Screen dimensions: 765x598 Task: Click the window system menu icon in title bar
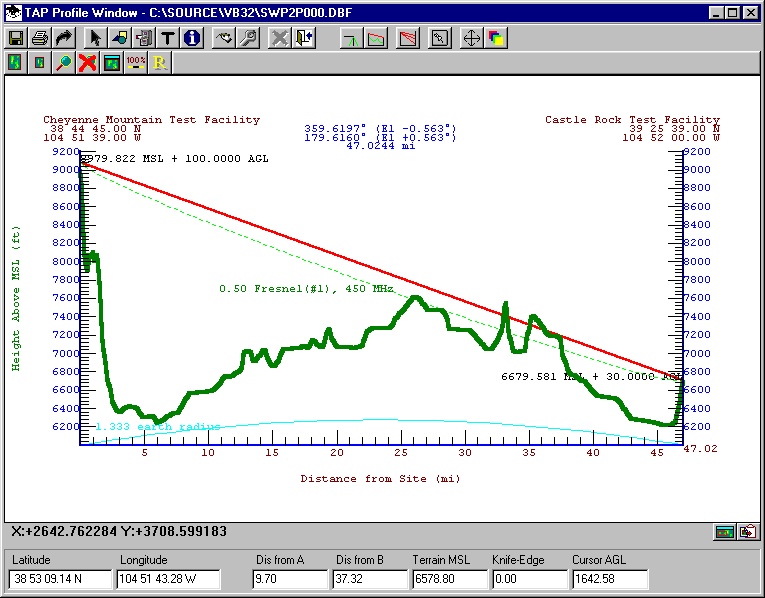14,13
